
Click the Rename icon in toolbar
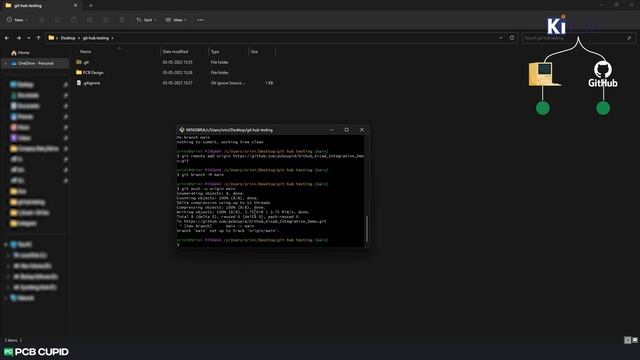(x=90, y=20)
